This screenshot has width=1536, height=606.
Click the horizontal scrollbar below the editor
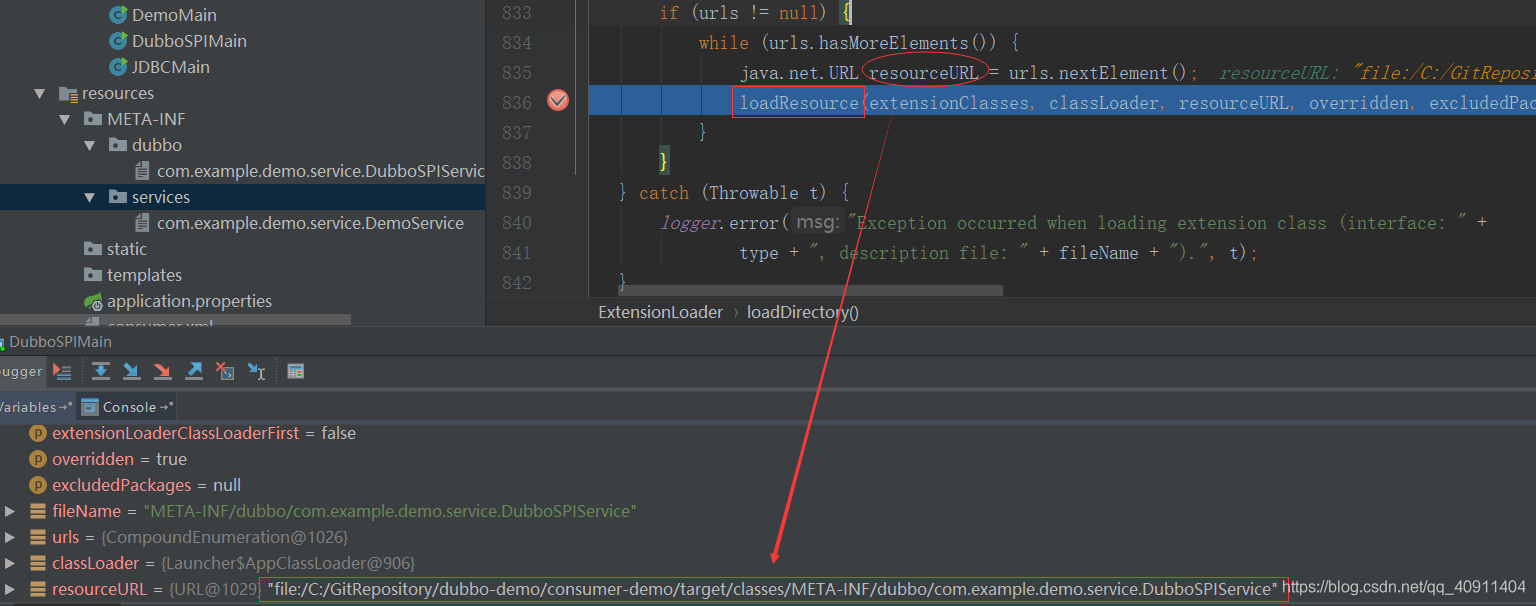810,291
